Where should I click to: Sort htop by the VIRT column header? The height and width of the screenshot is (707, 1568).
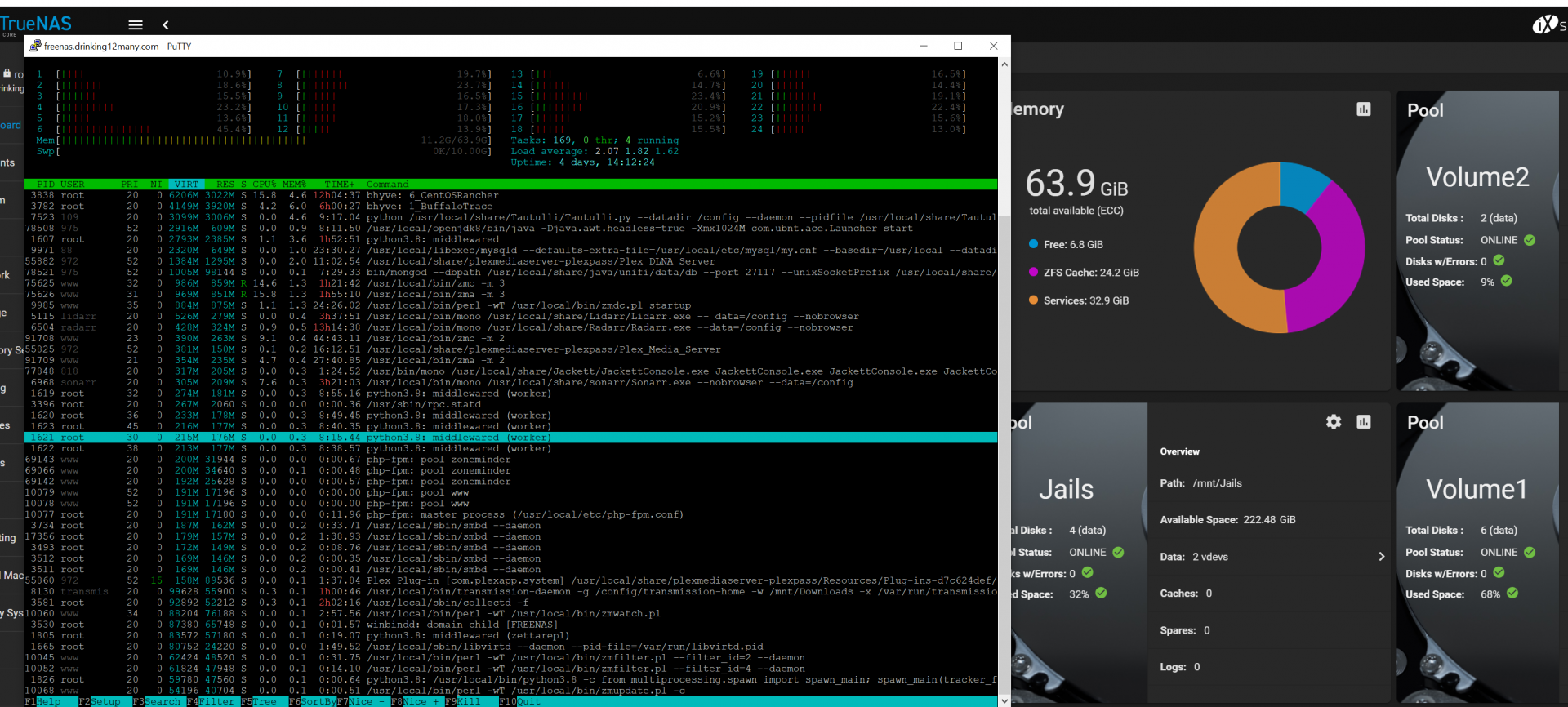[x=186, y=185]
